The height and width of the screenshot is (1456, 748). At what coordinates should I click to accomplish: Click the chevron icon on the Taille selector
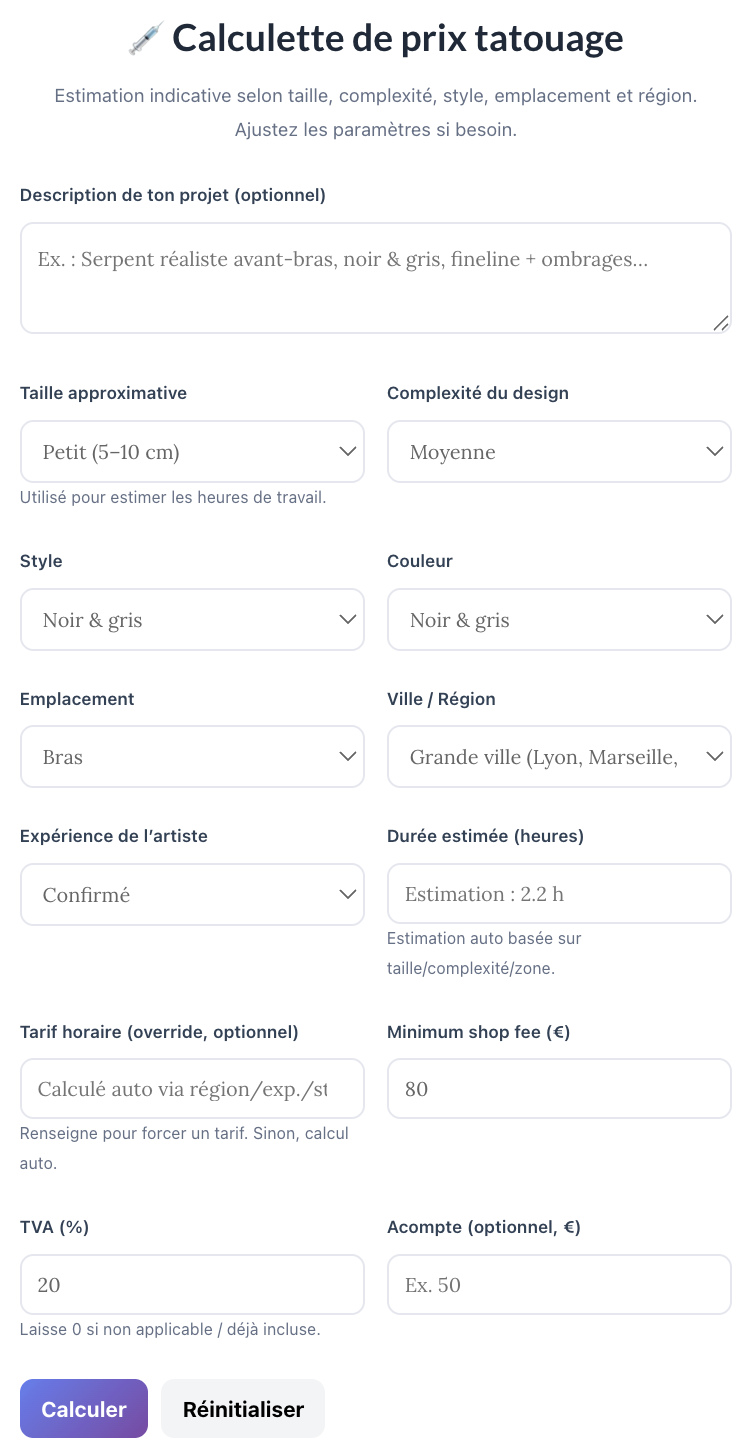(x=347, y=451)
